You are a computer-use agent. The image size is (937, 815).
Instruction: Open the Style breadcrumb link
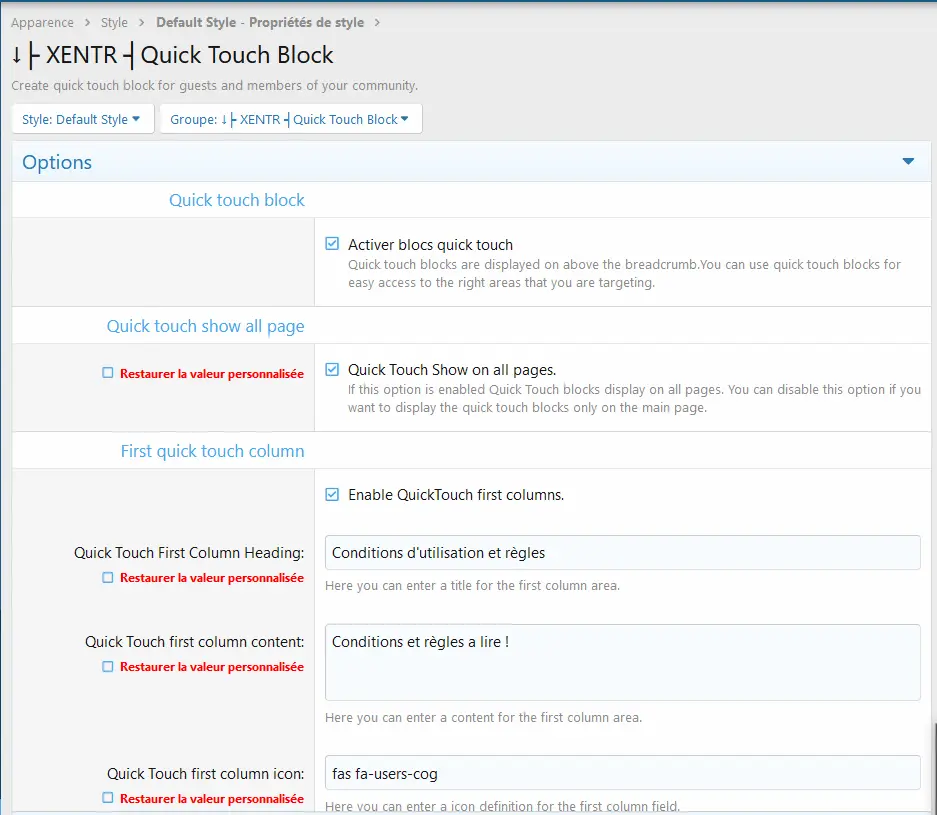pos(114,22)
